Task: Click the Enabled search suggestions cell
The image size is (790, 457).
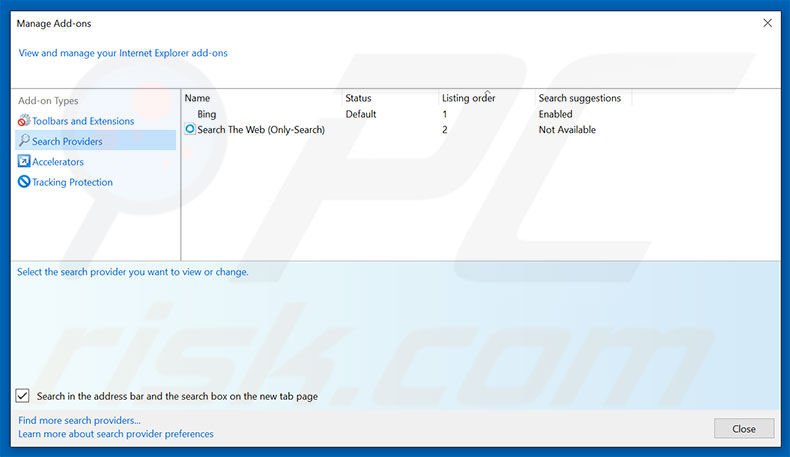Action: click(555, 114)
